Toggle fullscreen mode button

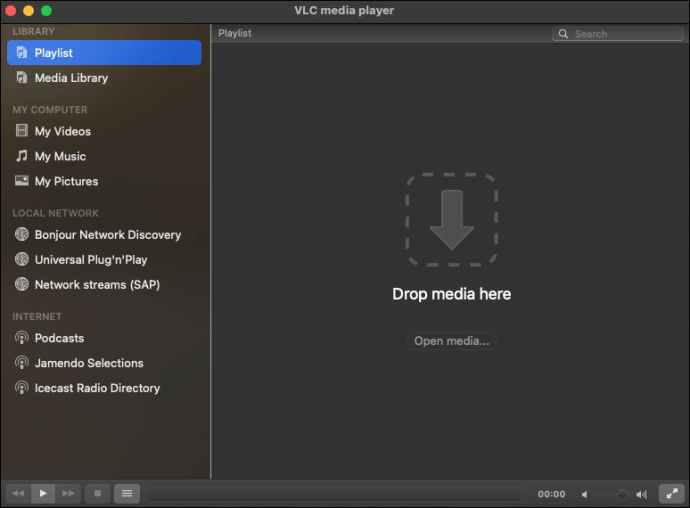671,493
